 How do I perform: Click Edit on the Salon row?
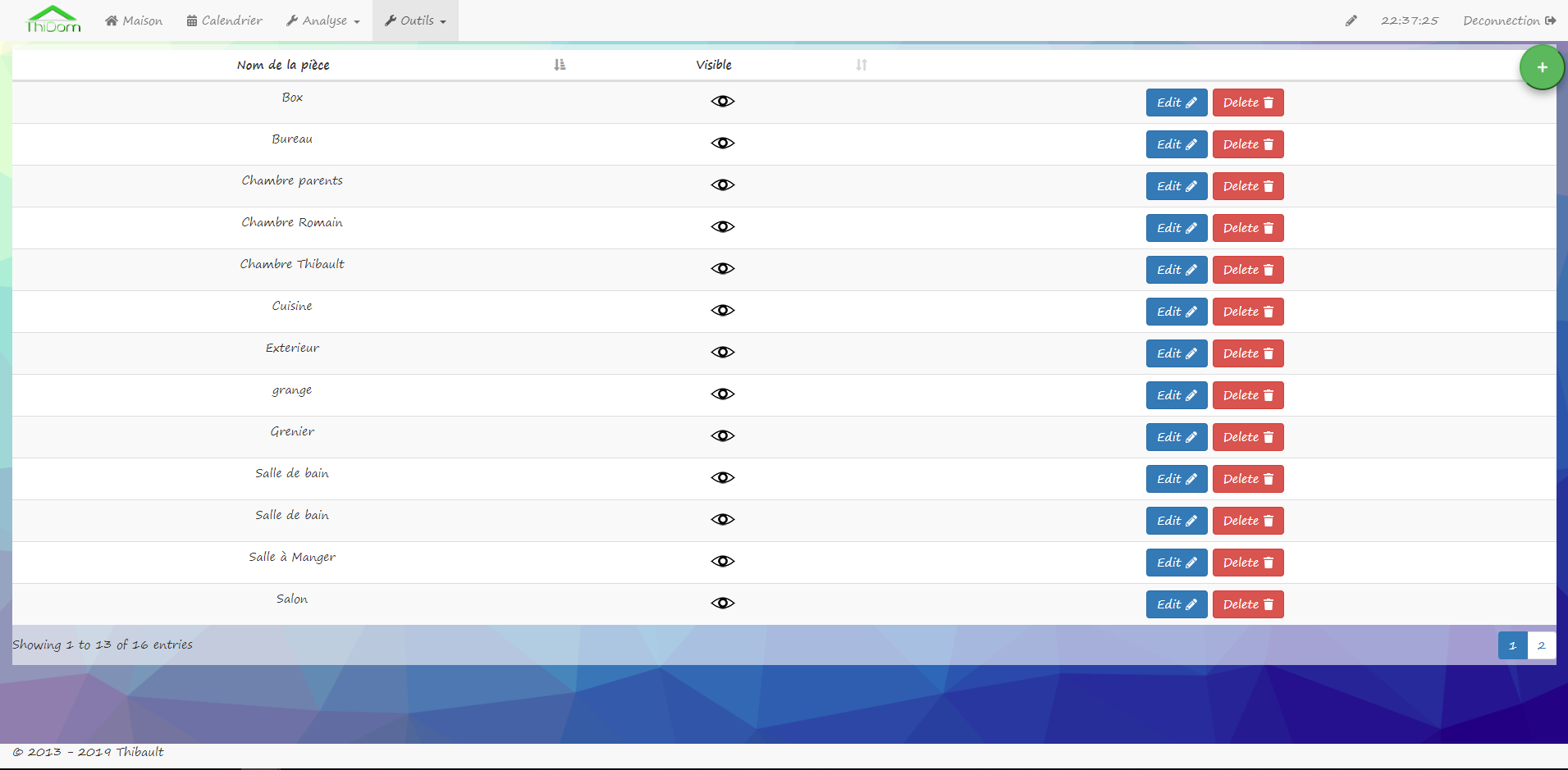[1177, 604]
